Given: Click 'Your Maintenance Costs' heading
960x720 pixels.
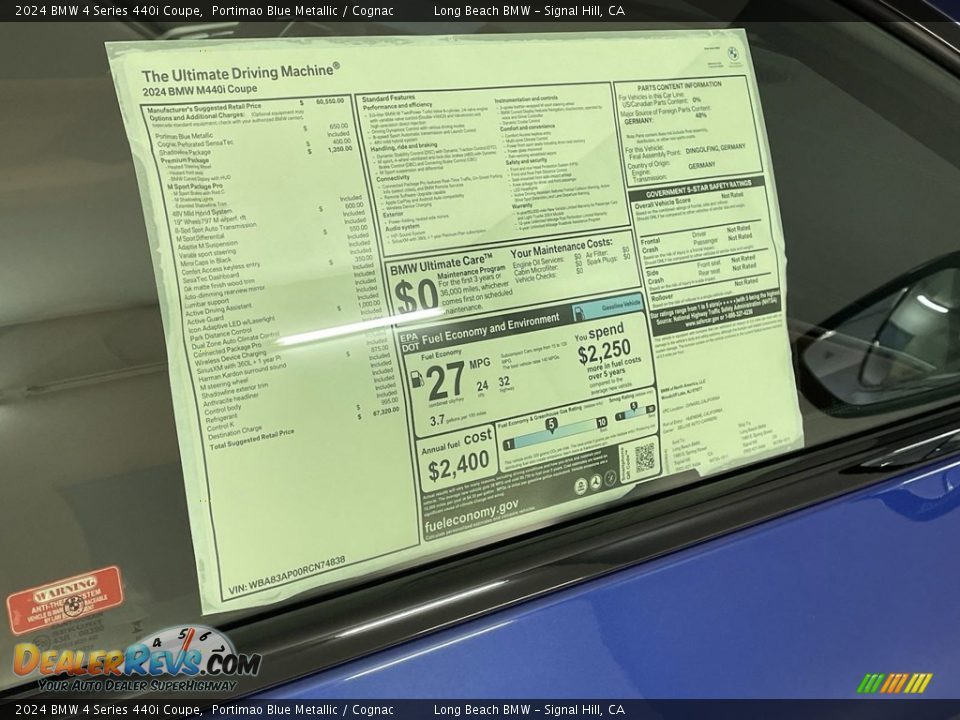Looking at the screenshot, I should point(561,247).
